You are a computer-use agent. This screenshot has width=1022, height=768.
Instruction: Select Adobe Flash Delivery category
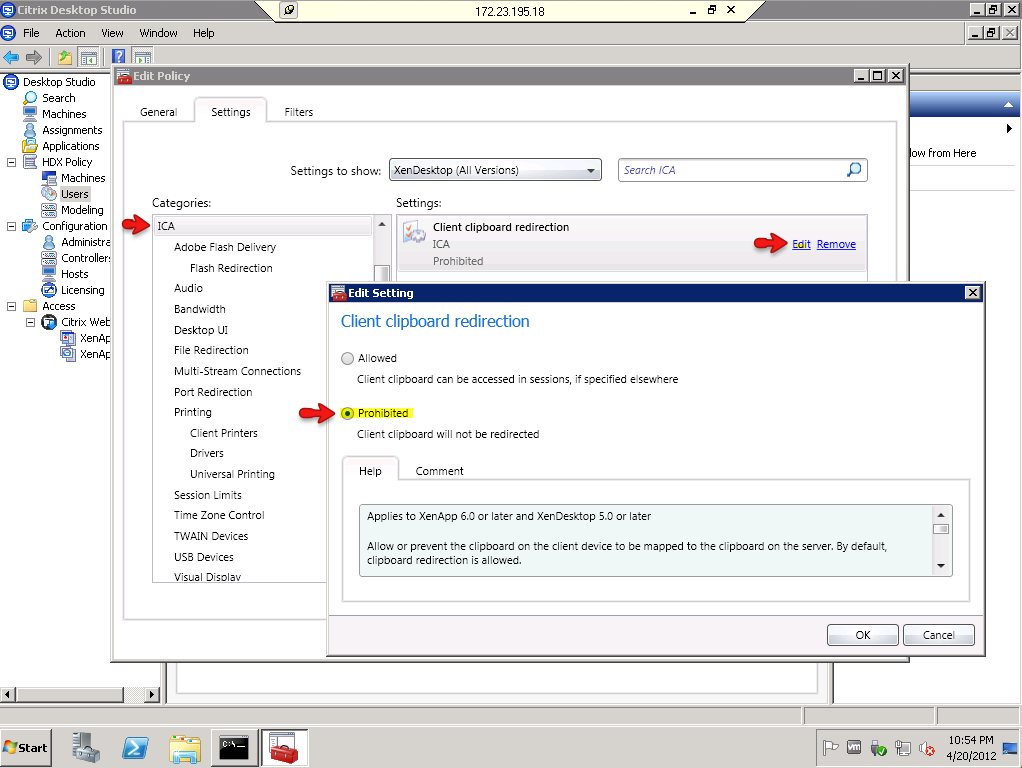pos(225,247)
